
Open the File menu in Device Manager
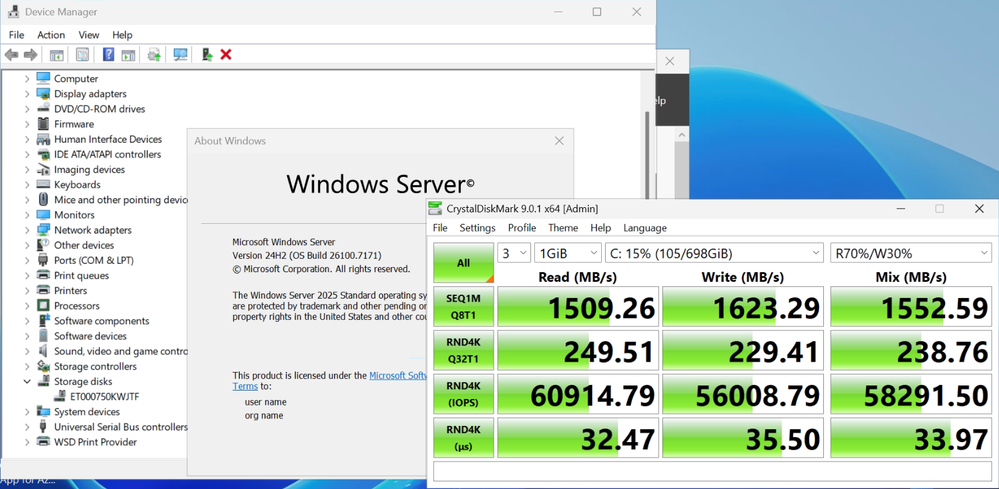coord(17,35)
